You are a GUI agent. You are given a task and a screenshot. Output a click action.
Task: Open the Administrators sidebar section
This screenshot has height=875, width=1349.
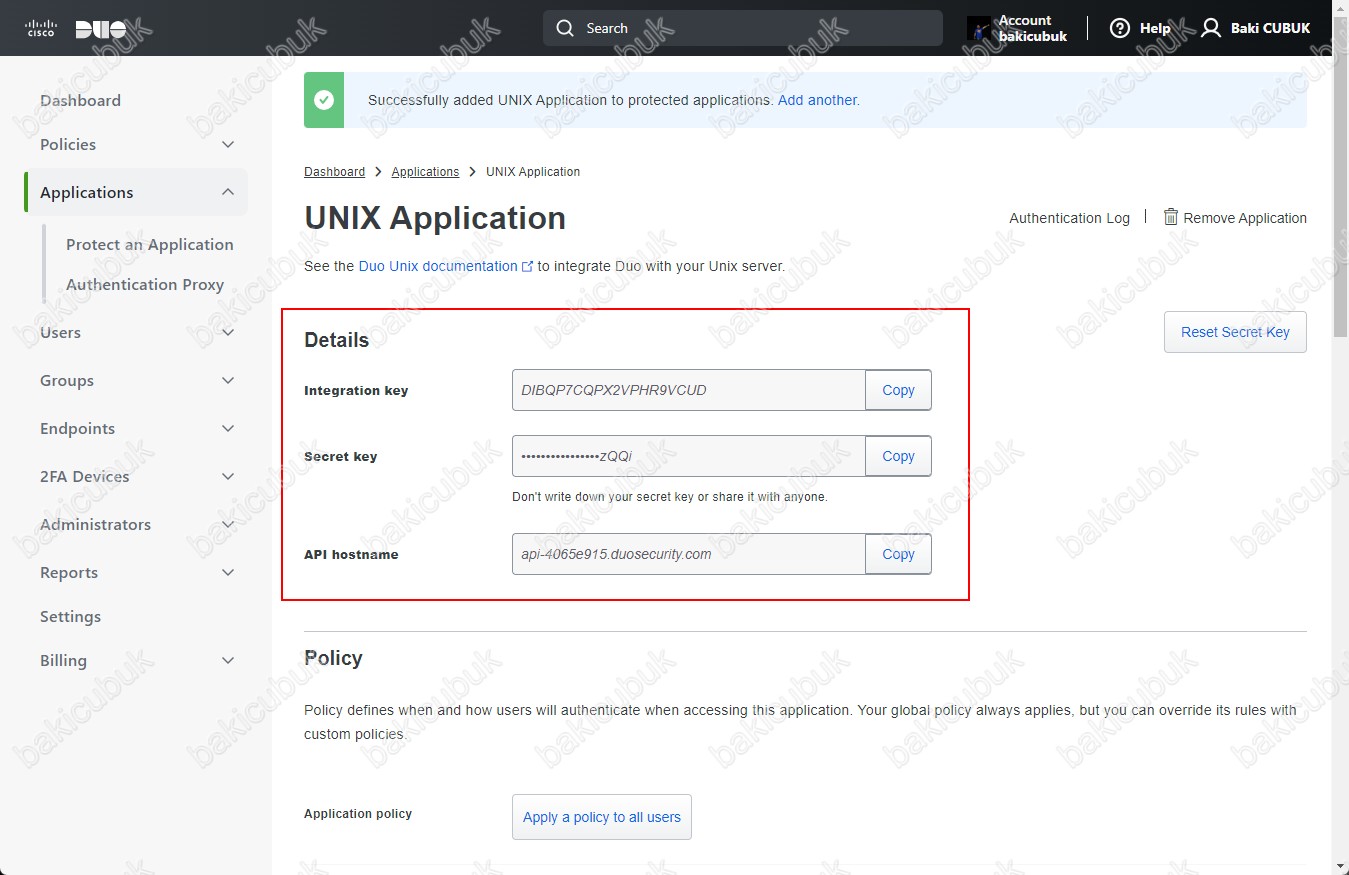tap(95, 524)
